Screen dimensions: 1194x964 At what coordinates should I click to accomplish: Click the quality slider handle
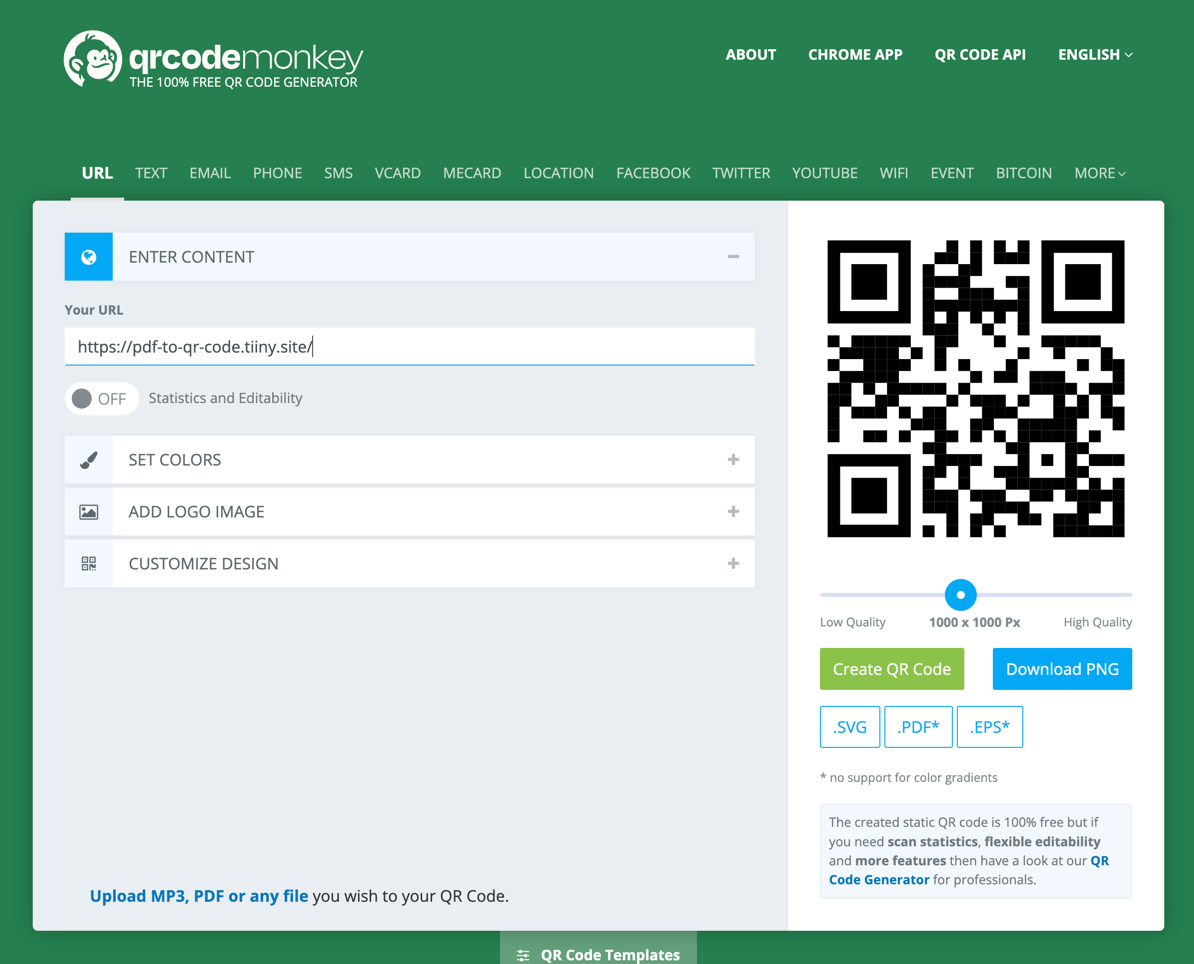click(960, 595)
